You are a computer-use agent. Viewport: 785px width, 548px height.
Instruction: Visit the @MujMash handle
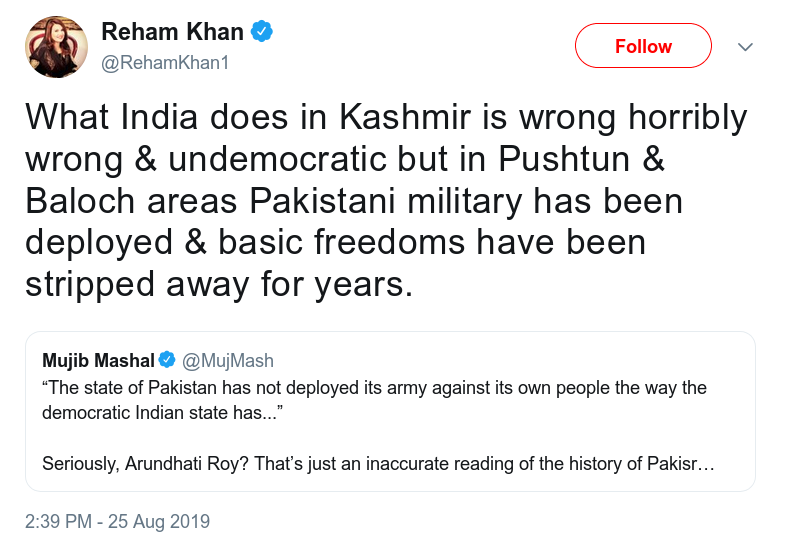coord(228,360)
